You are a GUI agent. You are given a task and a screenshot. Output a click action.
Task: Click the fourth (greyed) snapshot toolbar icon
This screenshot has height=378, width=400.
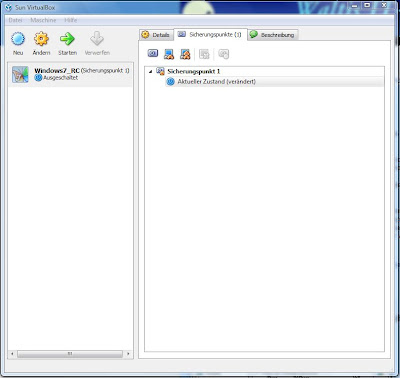coord(204,54)
